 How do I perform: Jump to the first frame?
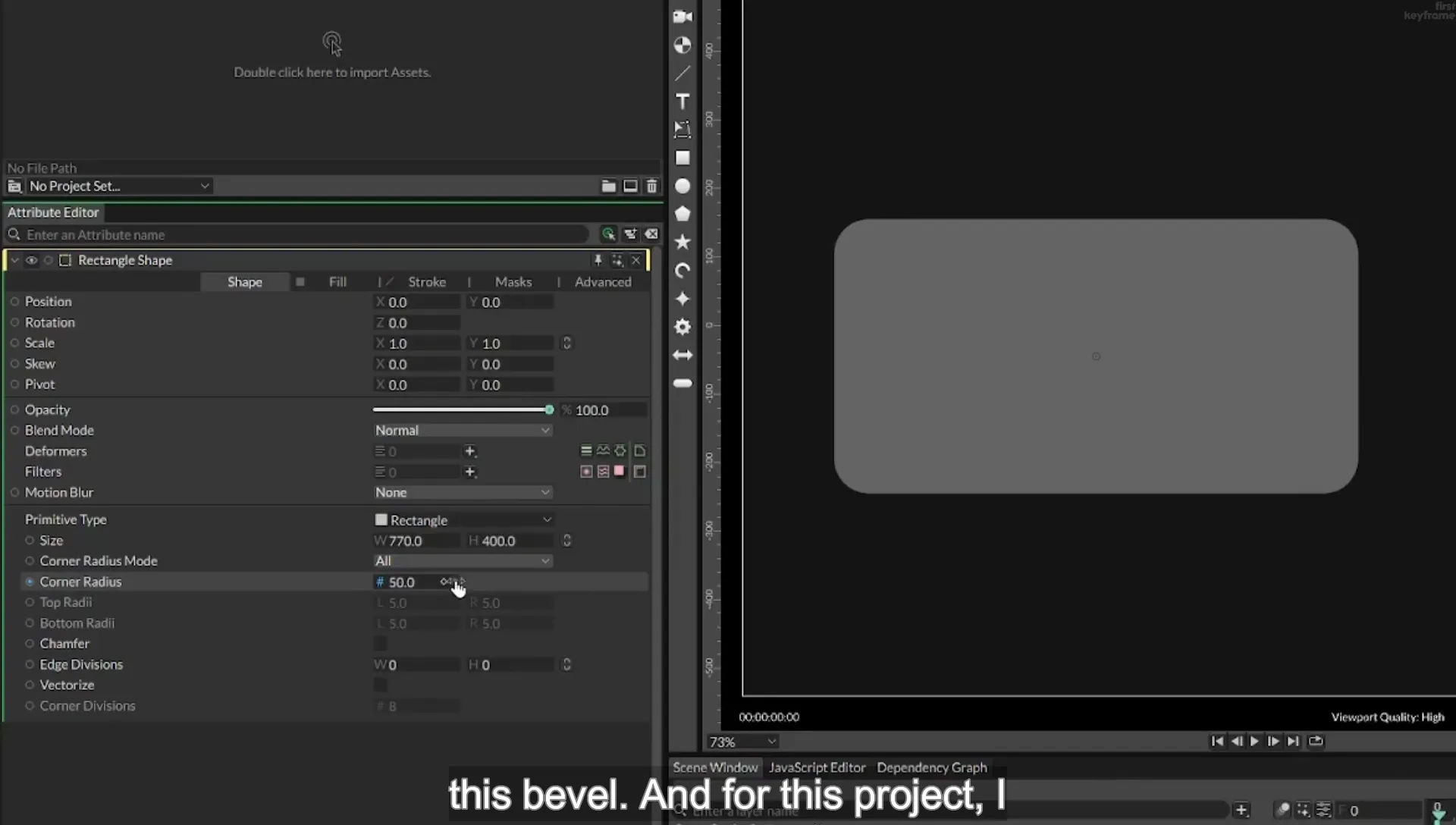(x=1217, y=742)
